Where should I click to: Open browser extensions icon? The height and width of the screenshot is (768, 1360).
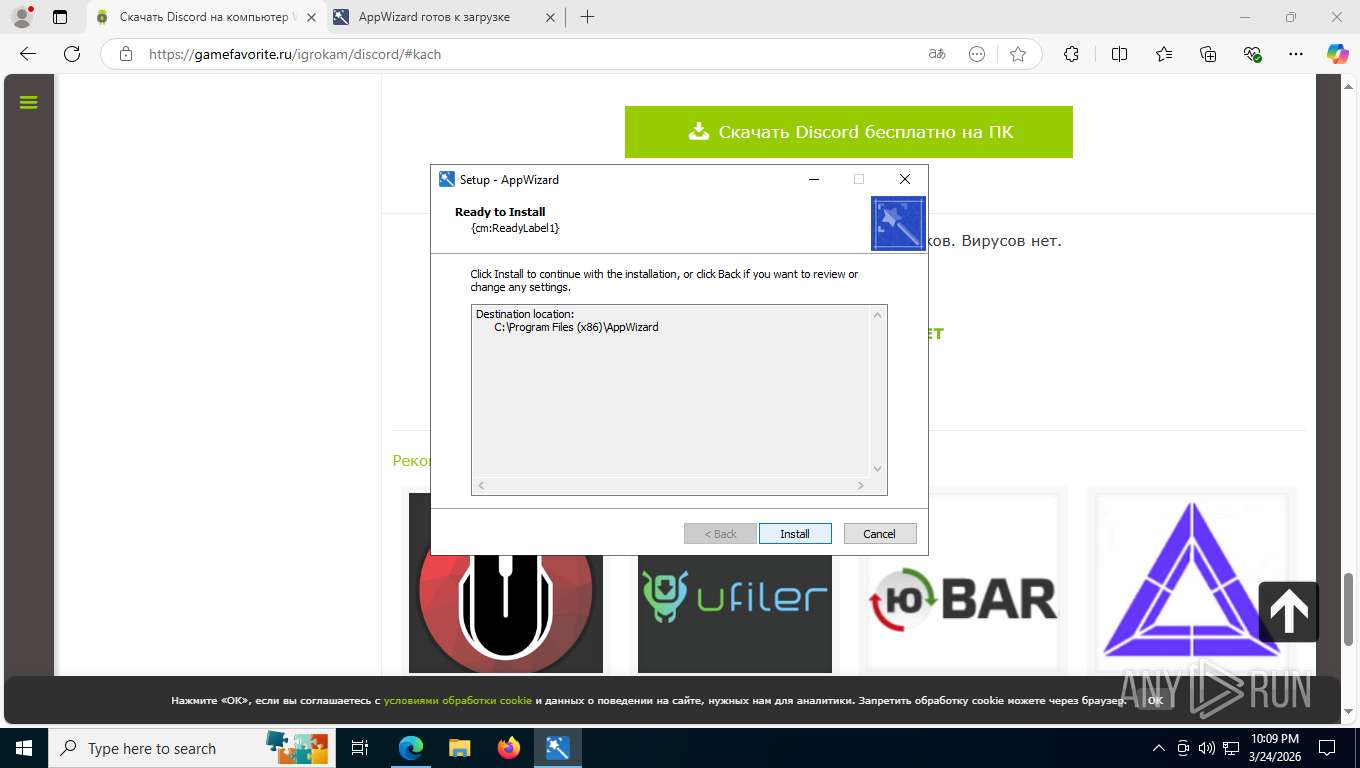pos(1072,54)
